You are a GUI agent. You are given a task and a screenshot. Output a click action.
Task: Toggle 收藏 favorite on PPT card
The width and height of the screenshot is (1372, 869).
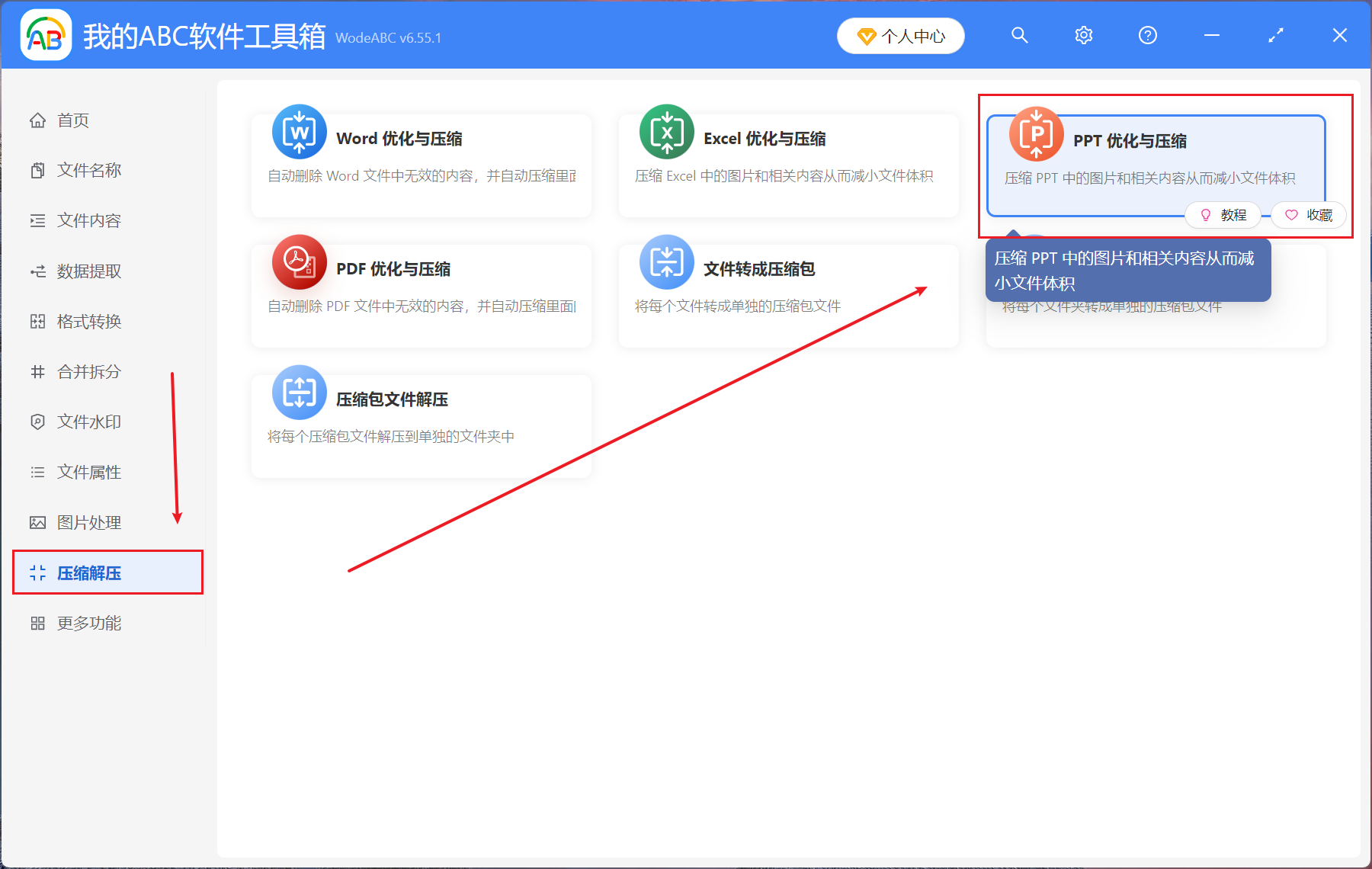[1308, 215]
